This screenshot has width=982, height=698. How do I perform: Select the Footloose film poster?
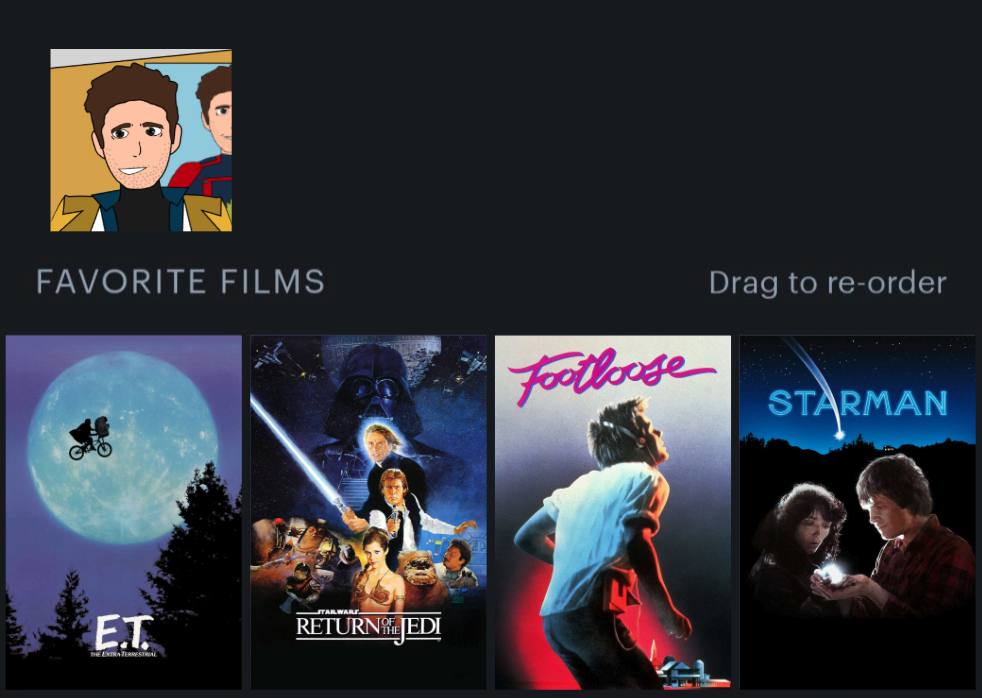(612, 512)
